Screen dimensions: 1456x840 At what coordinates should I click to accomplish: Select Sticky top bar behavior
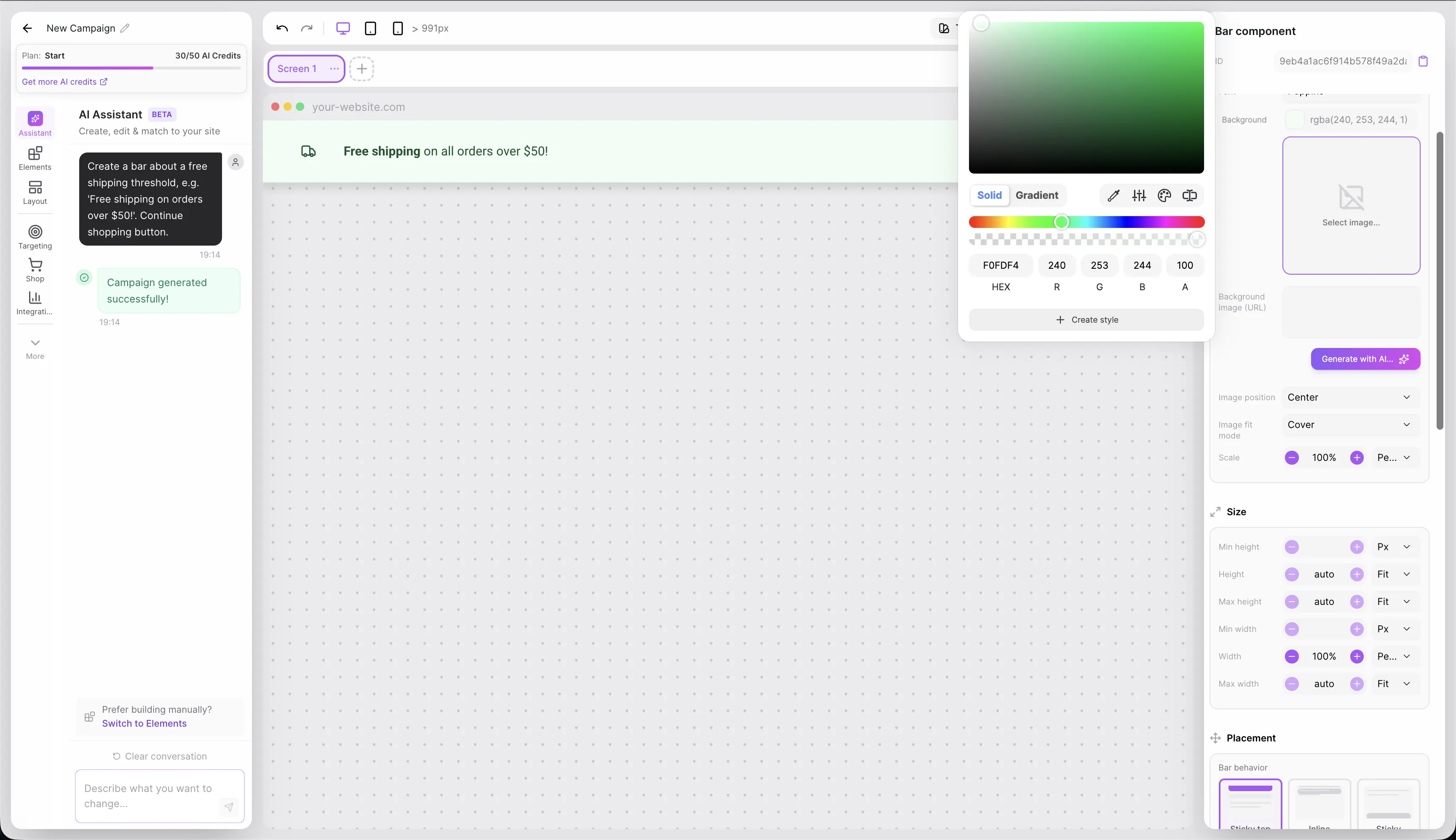[1250, 803]
